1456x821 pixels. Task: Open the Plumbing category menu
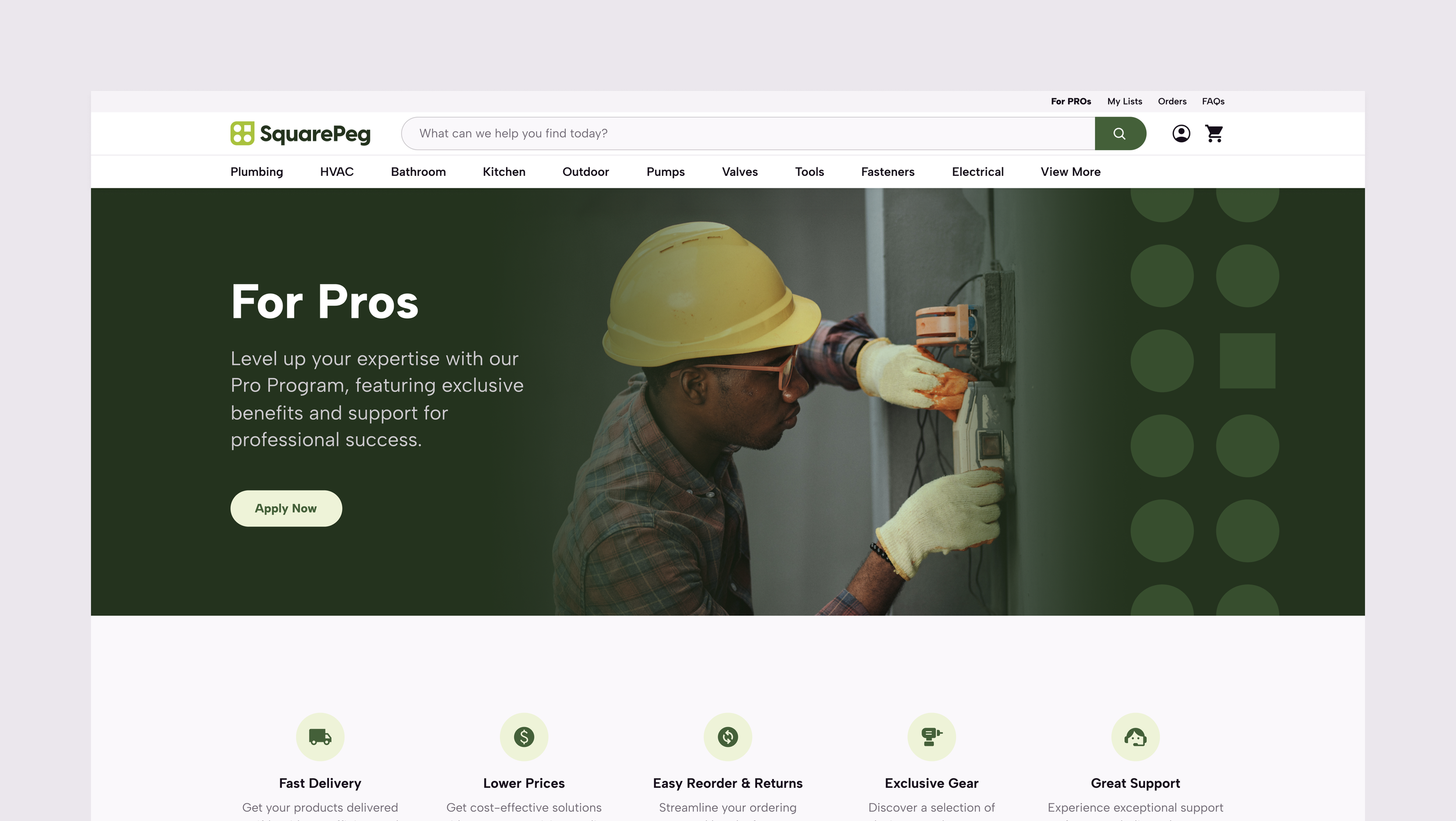257,172
